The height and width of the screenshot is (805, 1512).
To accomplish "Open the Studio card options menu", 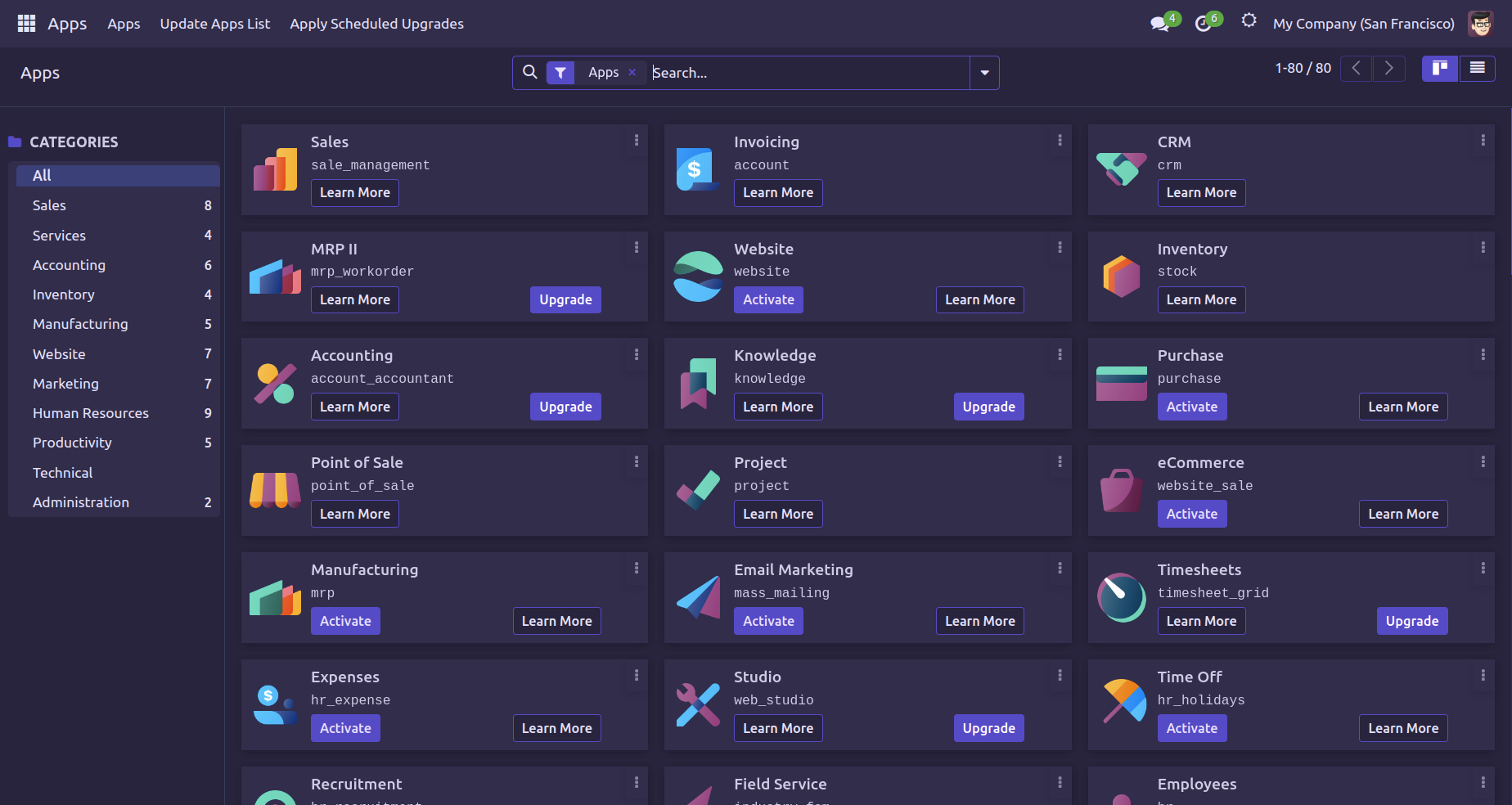I will click(1060, 676).
